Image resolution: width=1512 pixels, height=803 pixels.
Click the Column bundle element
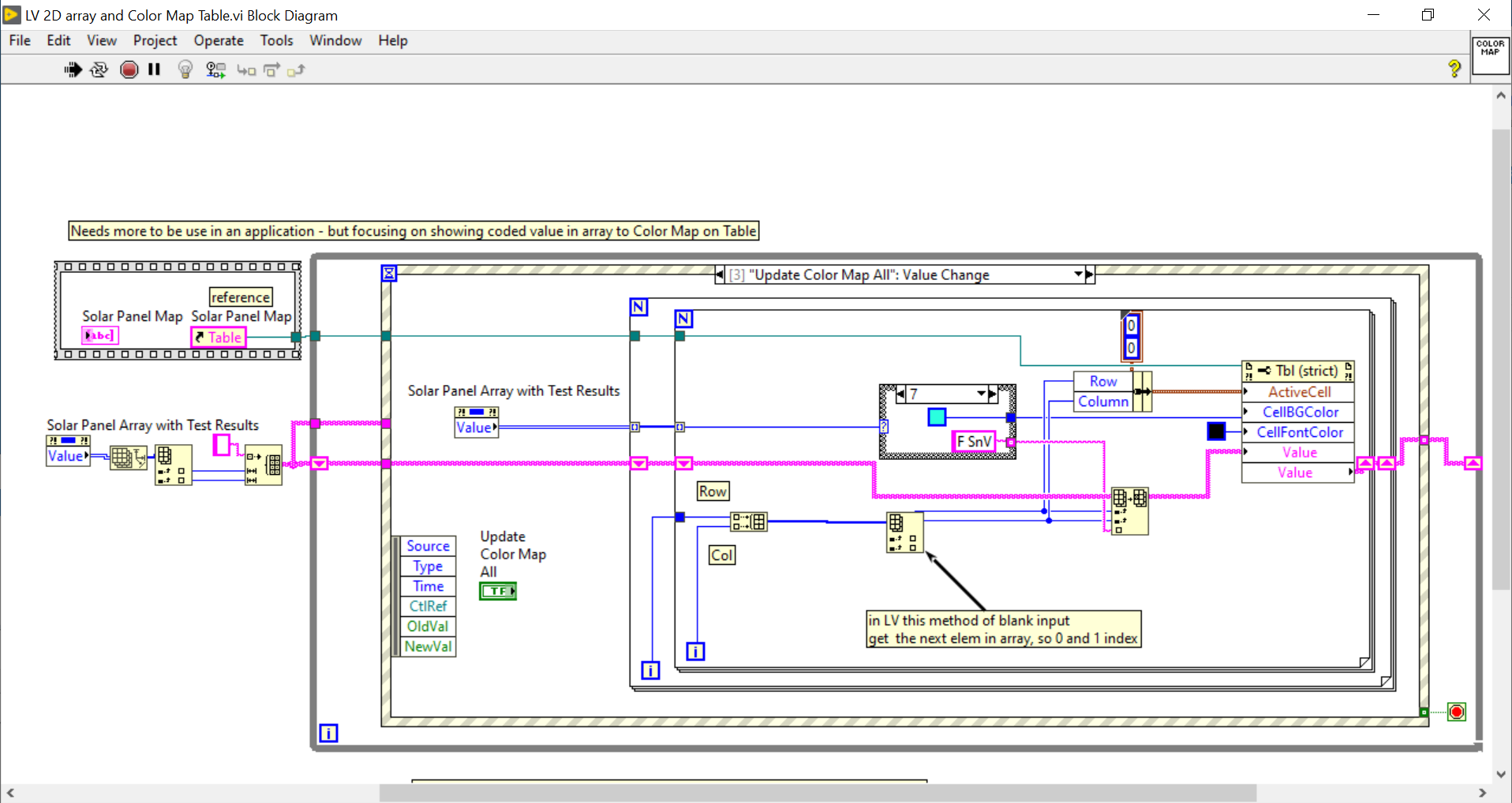click(1102, 401)
